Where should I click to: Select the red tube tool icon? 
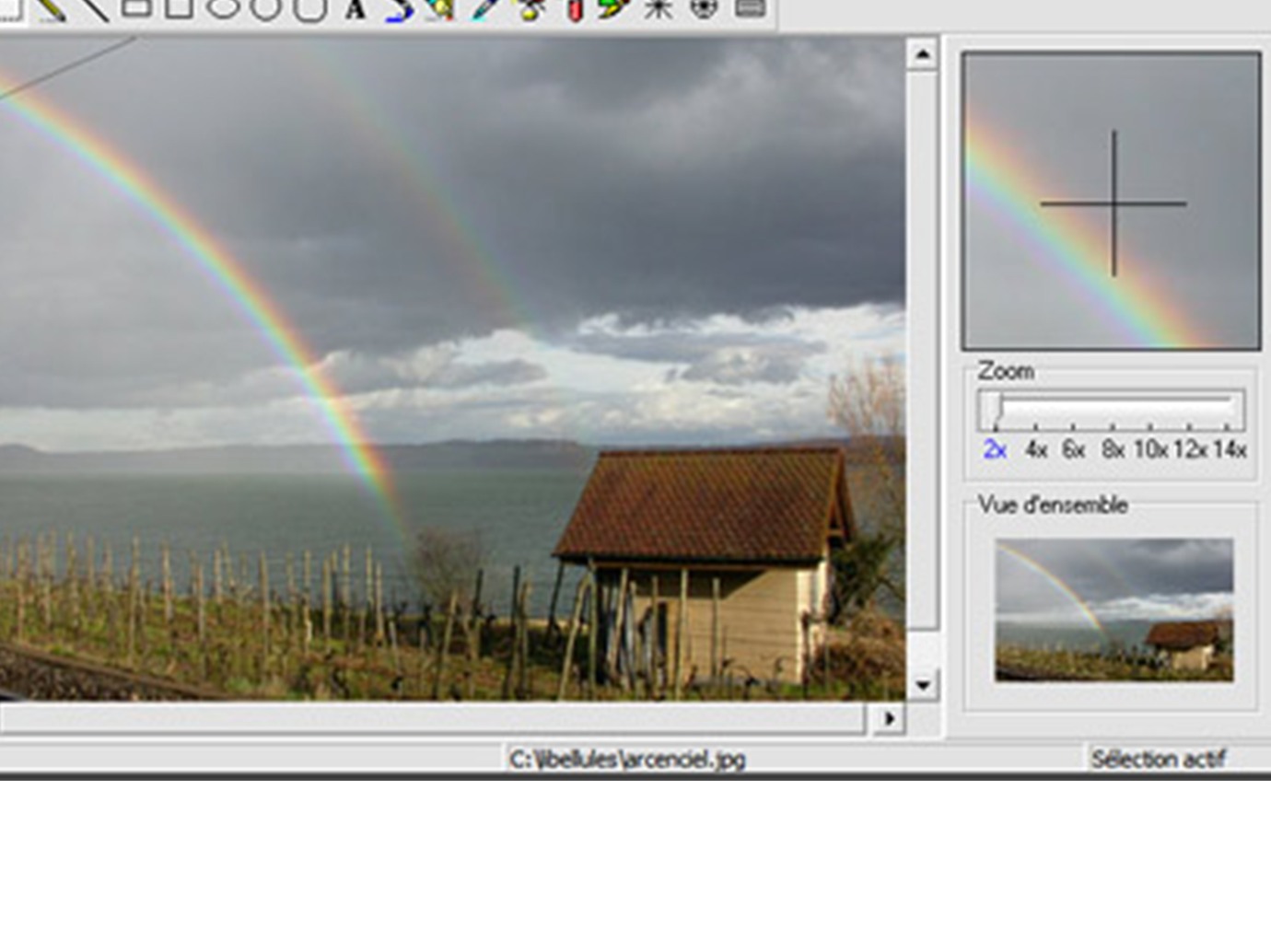575,9
